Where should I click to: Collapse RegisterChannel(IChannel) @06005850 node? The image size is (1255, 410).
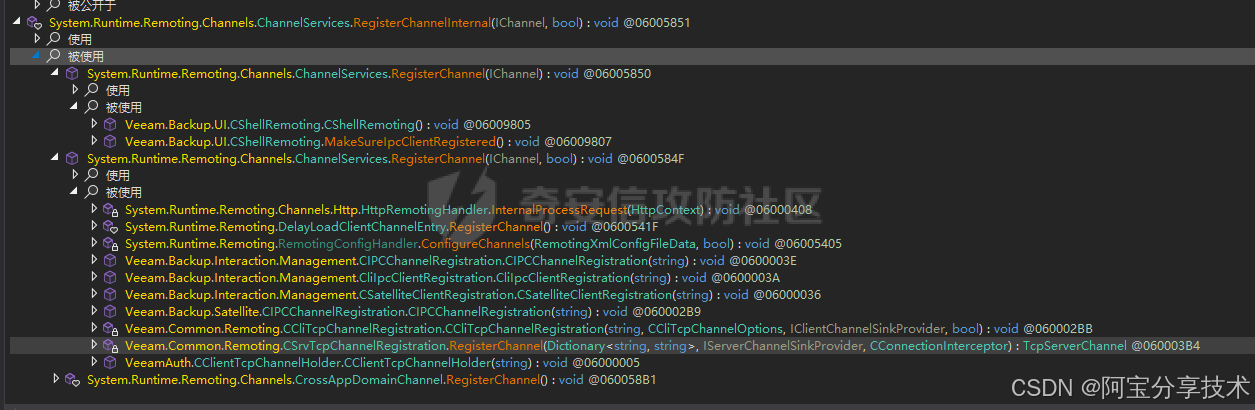pos(55,73)
